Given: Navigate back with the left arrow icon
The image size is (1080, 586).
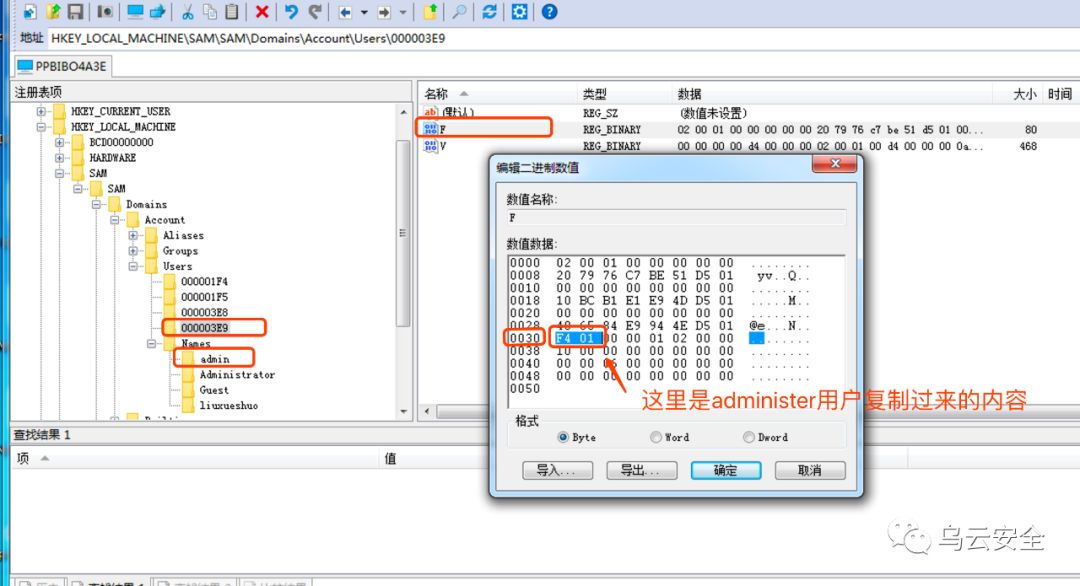Looking at the screenshot, I should (346, 12).
